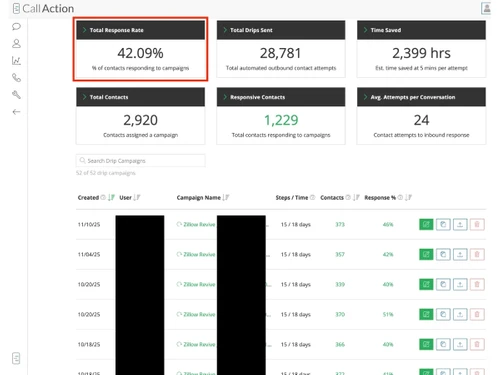Click info icon next to Response % header
The image size is (500, 375).
pos(400,197)
